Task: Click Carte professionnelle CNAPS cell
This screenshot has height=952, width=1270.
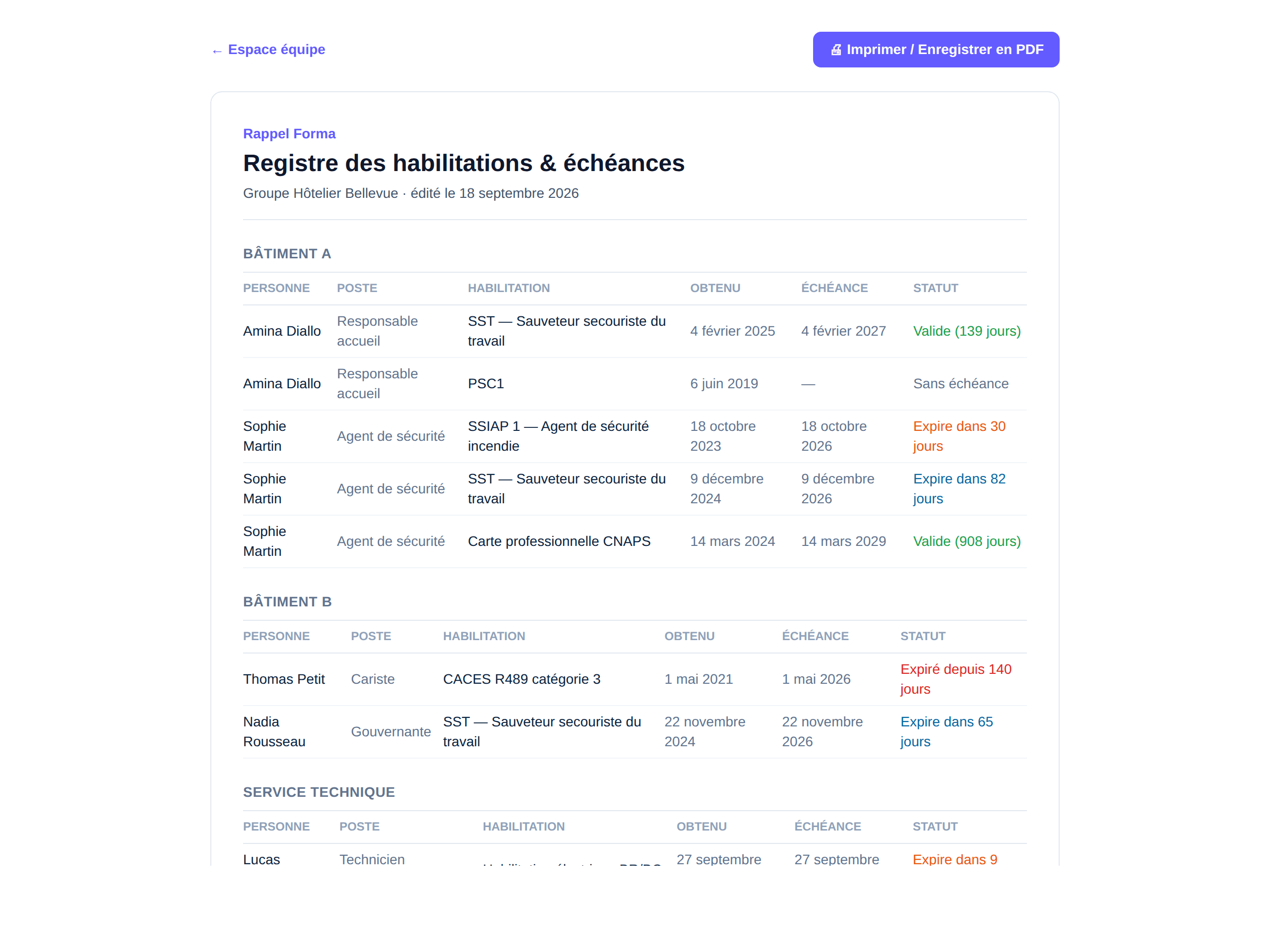Action: 559,542
